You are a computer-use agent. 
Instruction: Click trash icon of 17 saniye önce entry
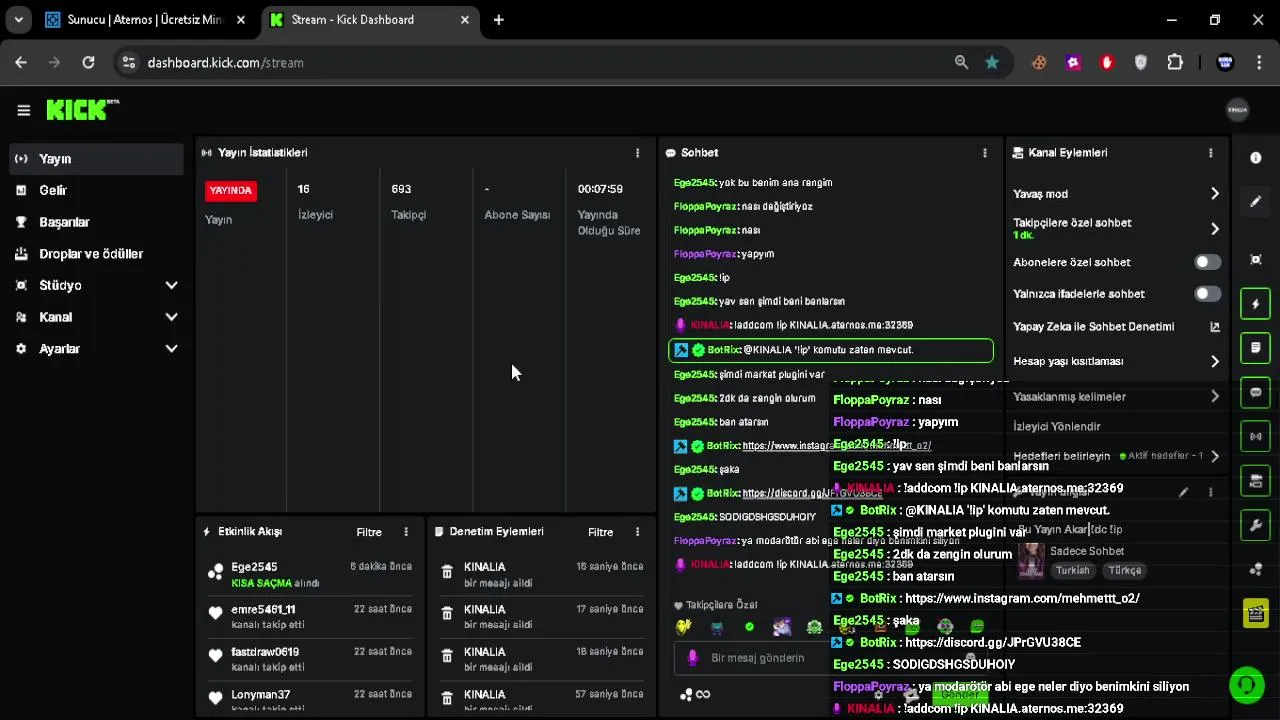[x=447, y=615]
